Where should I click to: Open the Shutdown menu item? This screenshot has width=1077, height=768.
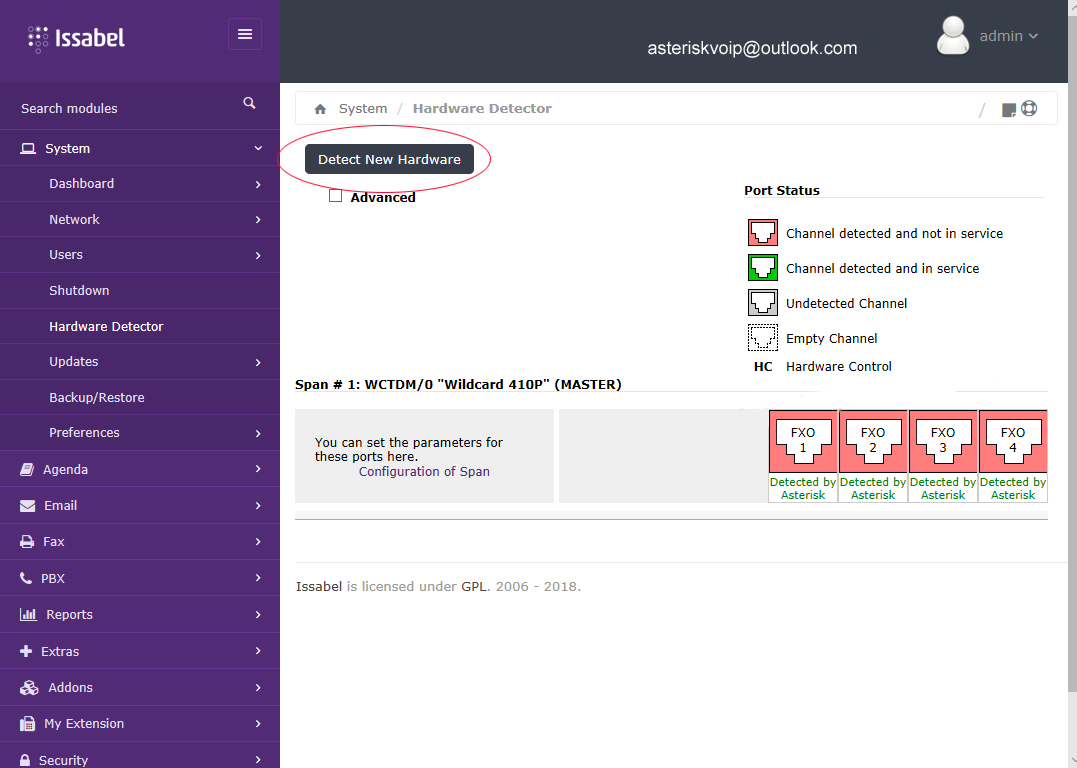[x=79, y=290]
